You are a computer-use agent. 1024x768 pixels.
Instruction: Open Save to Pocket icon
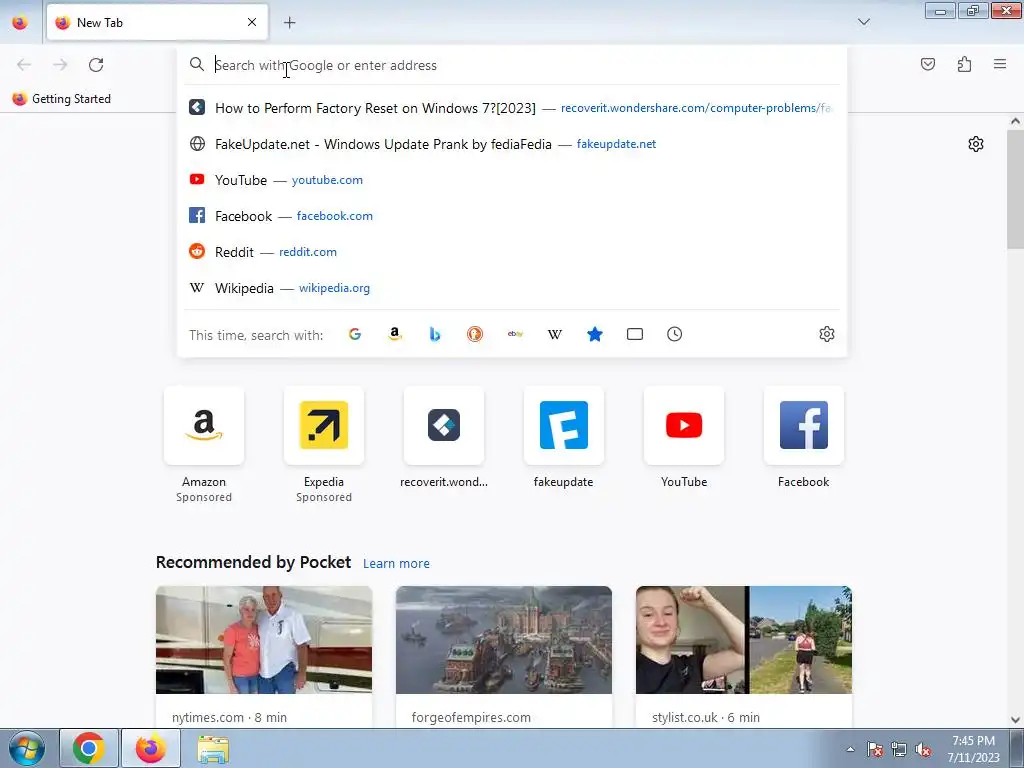coord(927,64)
